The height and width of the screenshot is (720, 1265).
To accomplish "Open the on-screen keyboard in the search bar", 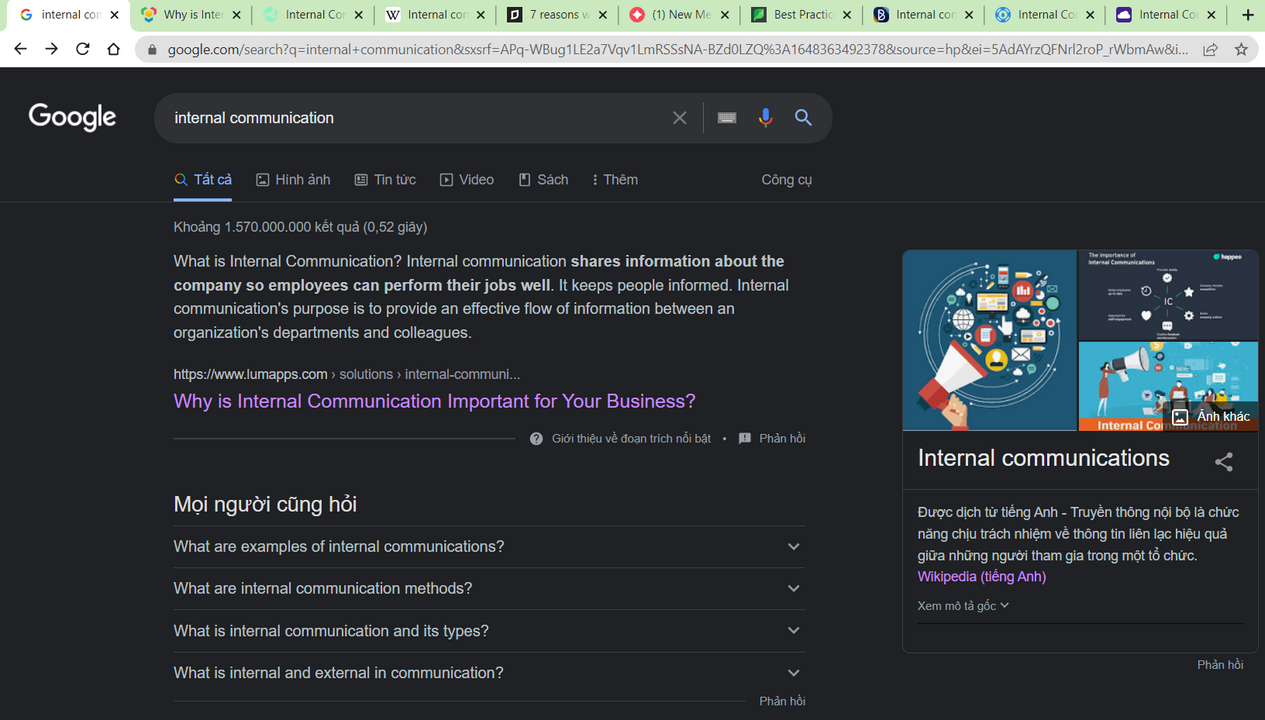I will (726, 117).
